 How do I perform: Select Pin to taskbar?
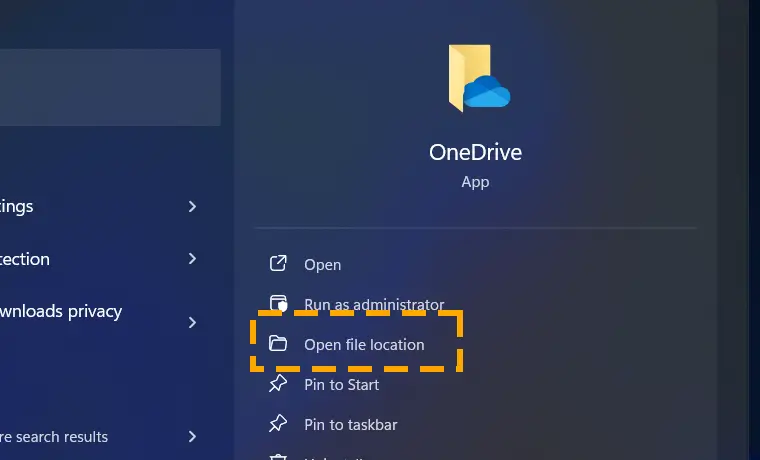pyautogui.click(x=350, y=425)
